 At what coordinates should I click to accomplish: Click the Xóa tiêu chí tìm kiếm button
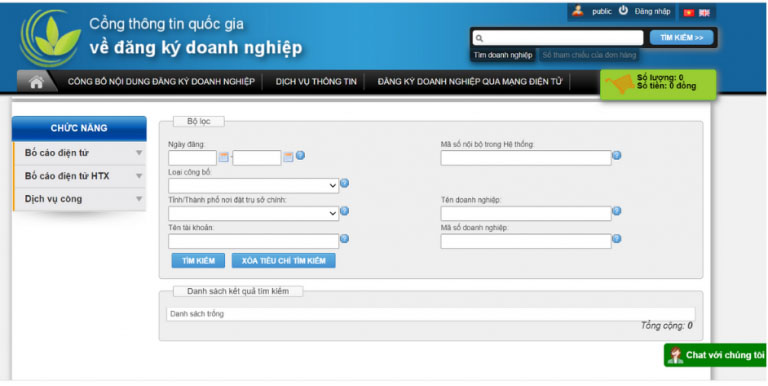tap(284, 261)
